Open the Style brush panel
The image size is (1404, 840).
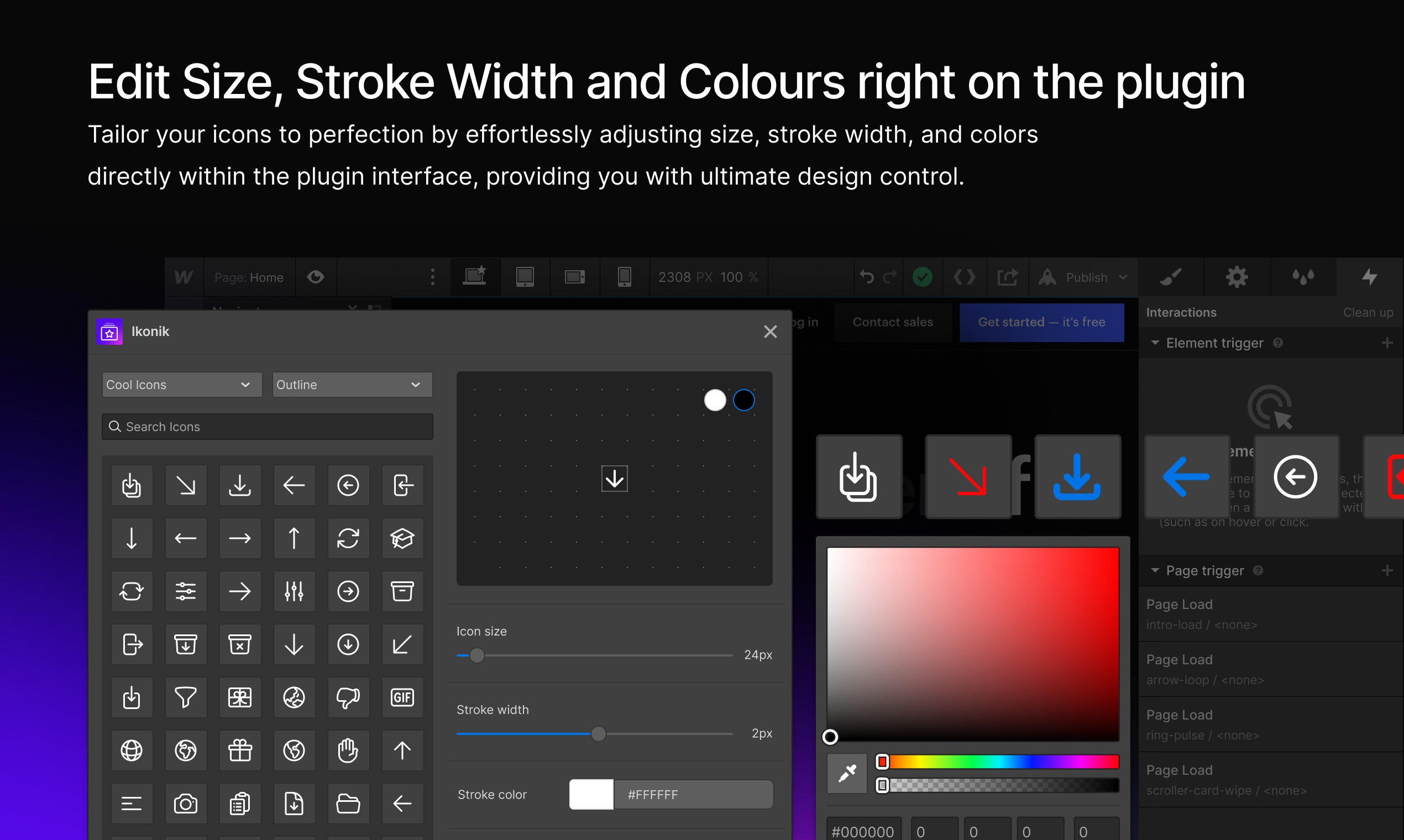click(1171, 277)
